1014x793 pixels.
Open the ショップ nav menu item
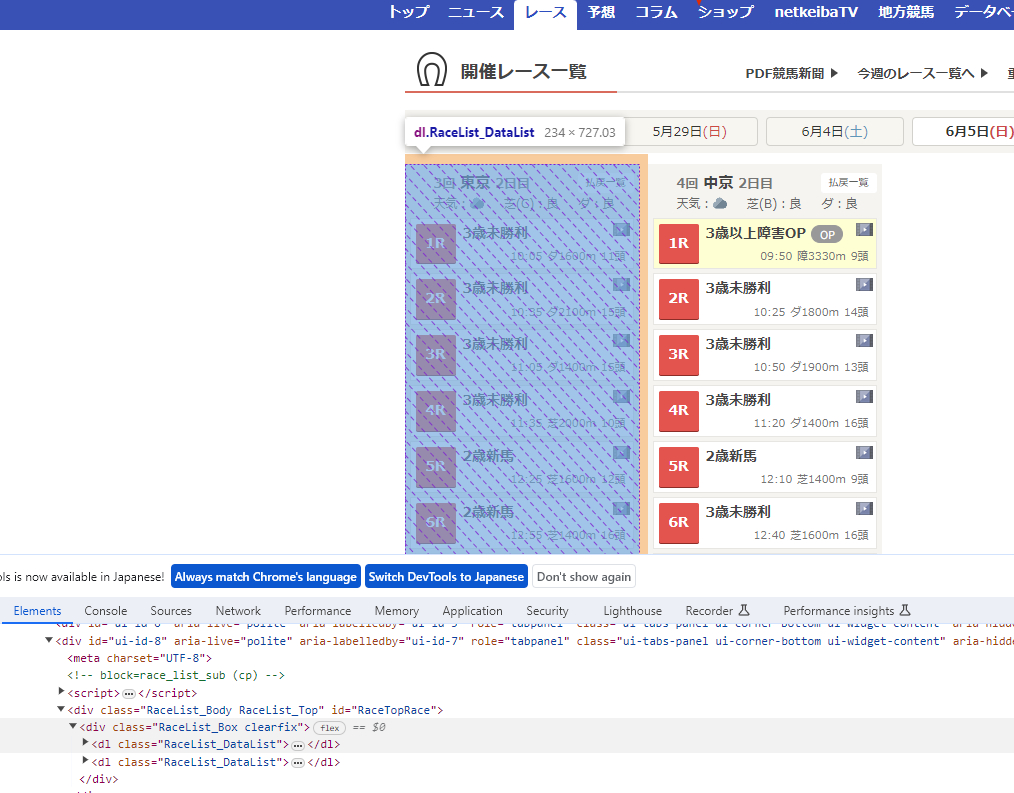(726, 12)
